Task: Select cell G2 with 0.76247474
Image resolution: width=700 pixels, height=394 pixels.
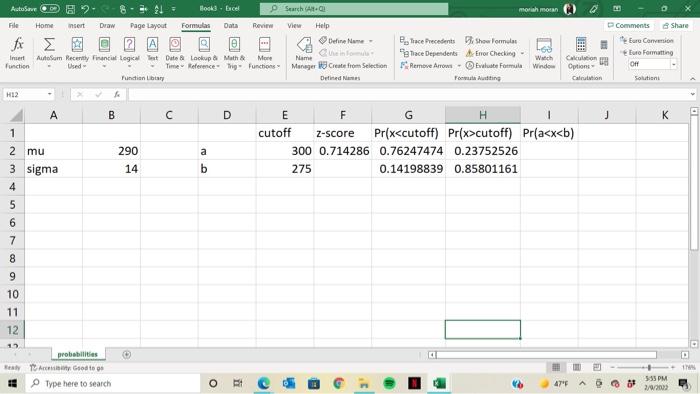Action: pos(408,151)
